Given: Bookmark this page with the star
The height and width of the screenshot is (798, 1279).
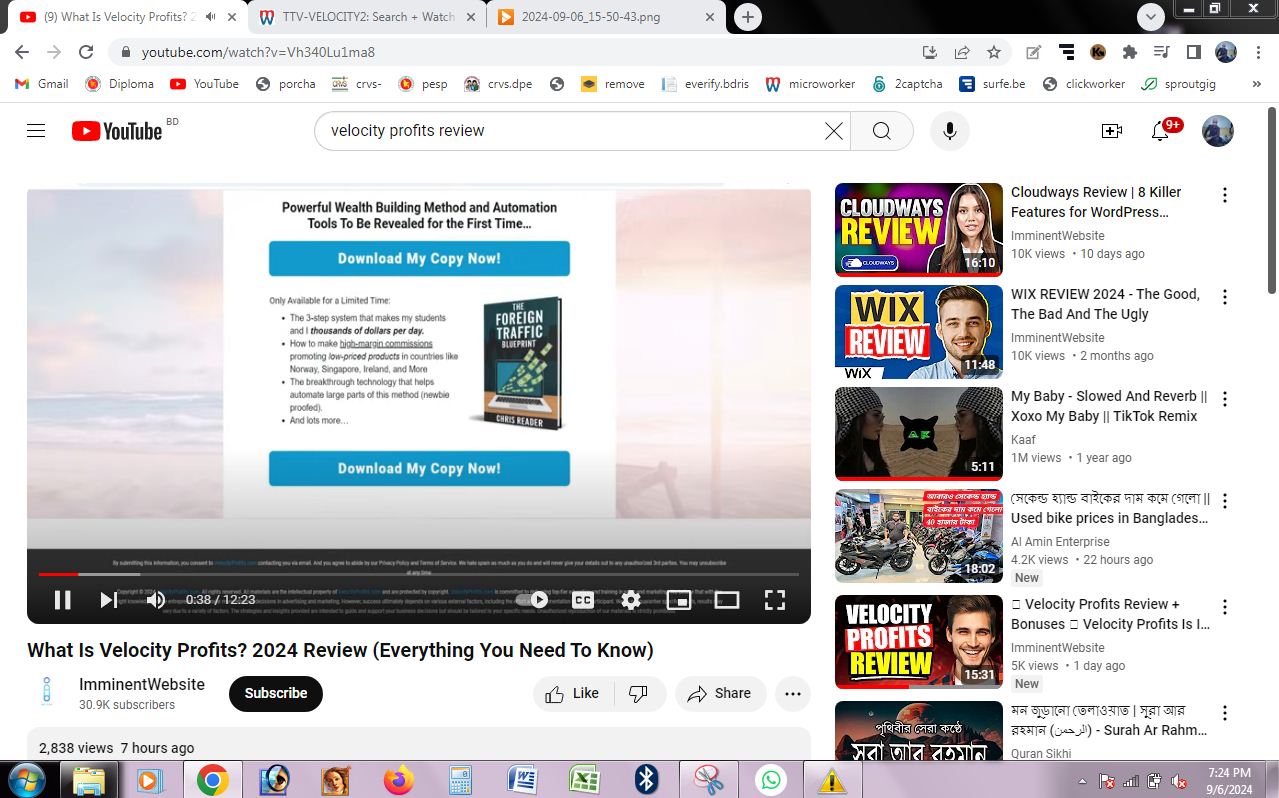Looking at the screenshot, I should (x=994, y=52).
